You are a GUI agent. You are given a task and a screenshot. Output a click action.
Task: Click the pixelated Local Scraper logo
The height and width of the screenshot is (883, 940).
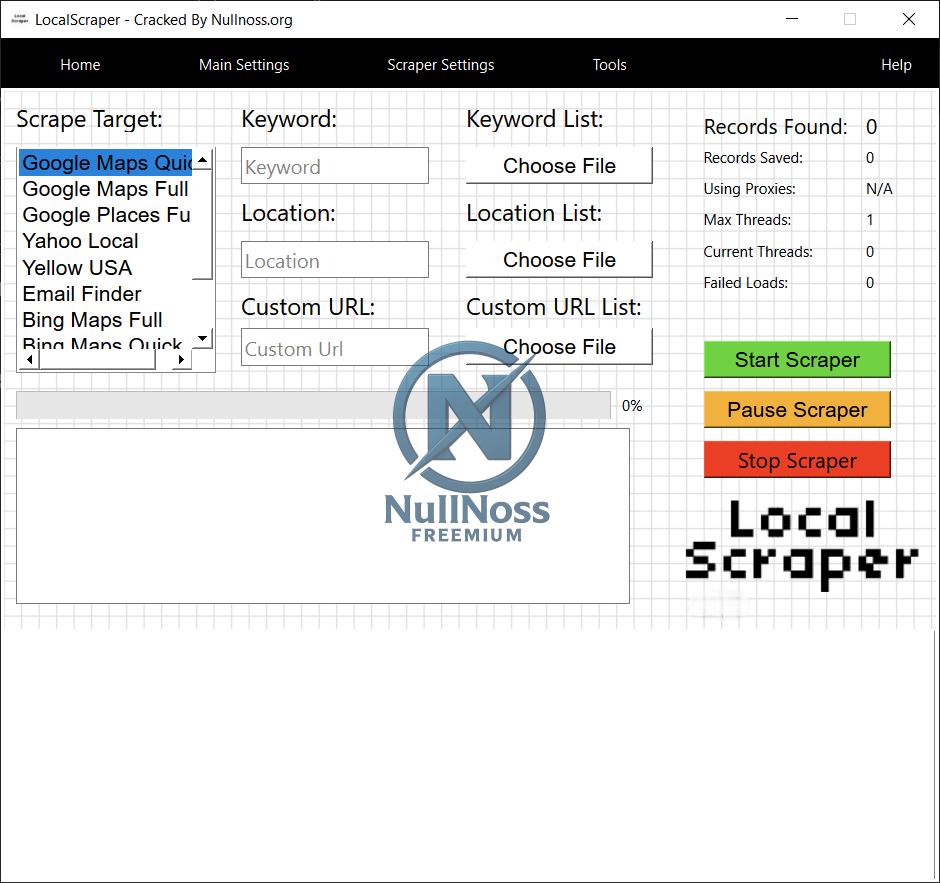tap(801, 545)
